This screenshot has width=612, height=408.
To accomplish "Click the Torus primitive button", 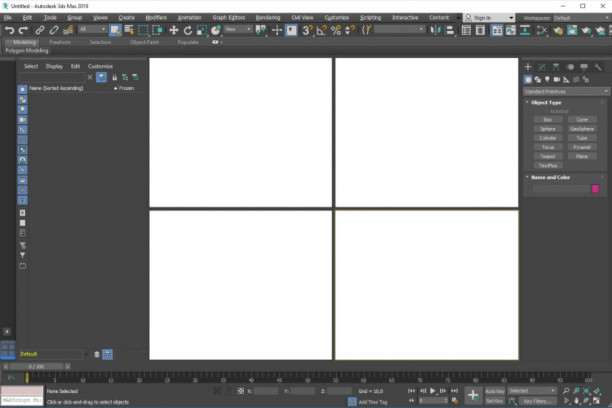I will (x=548, y=147).
